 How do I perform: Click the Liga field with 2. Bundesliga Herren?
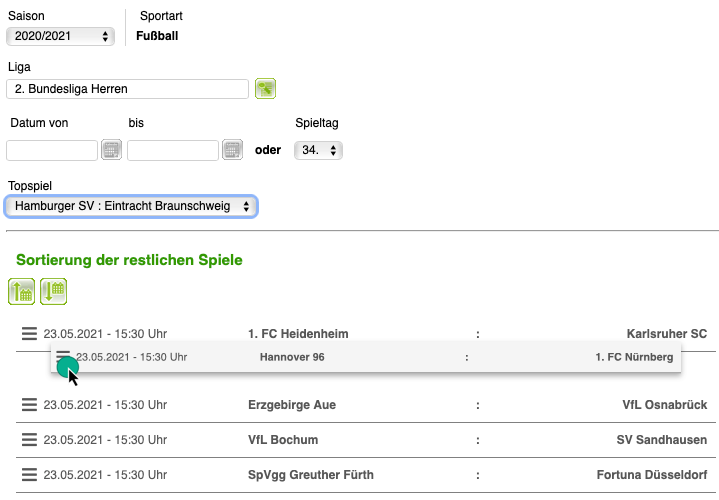click(127, 89)
